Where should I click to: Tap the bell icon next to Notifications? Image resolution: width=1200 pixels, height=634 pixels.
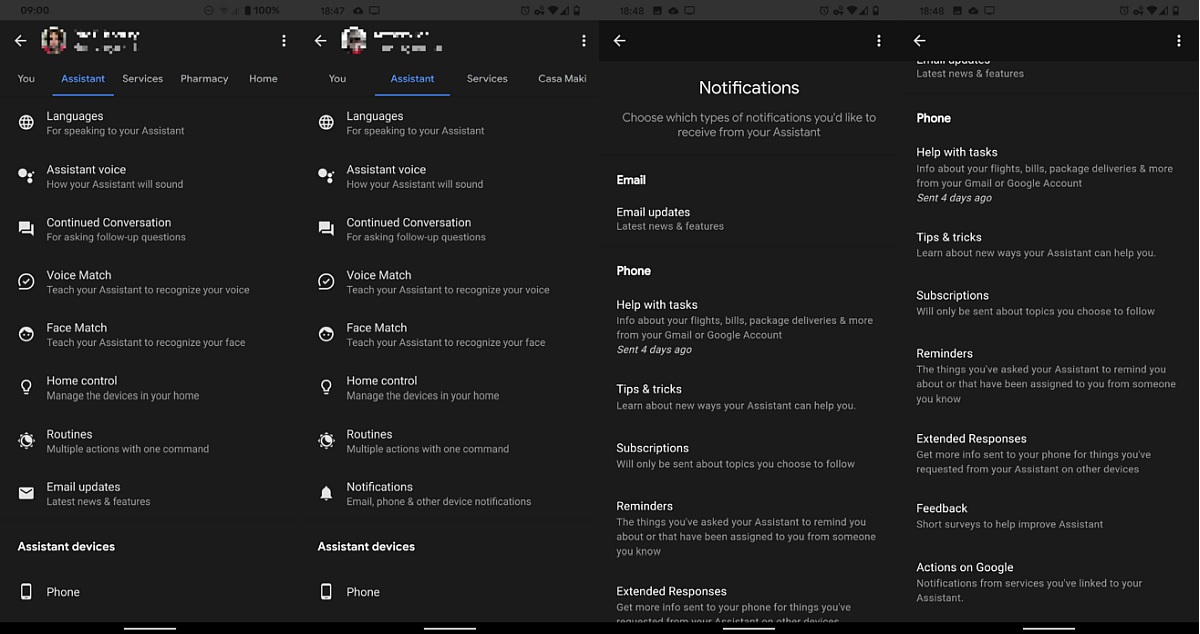coord(326,493)
